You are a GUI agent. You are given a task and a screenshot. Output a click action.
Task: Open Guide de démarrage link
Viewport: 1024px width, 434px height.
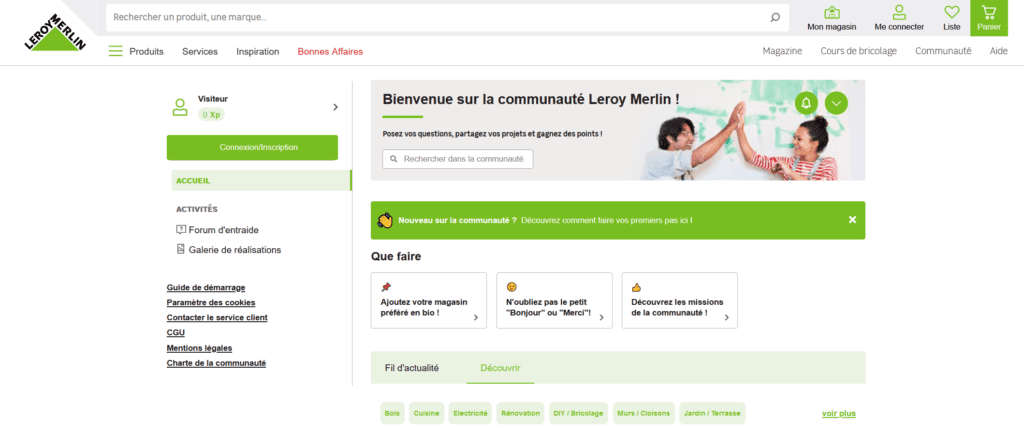(x=206, y=287)
